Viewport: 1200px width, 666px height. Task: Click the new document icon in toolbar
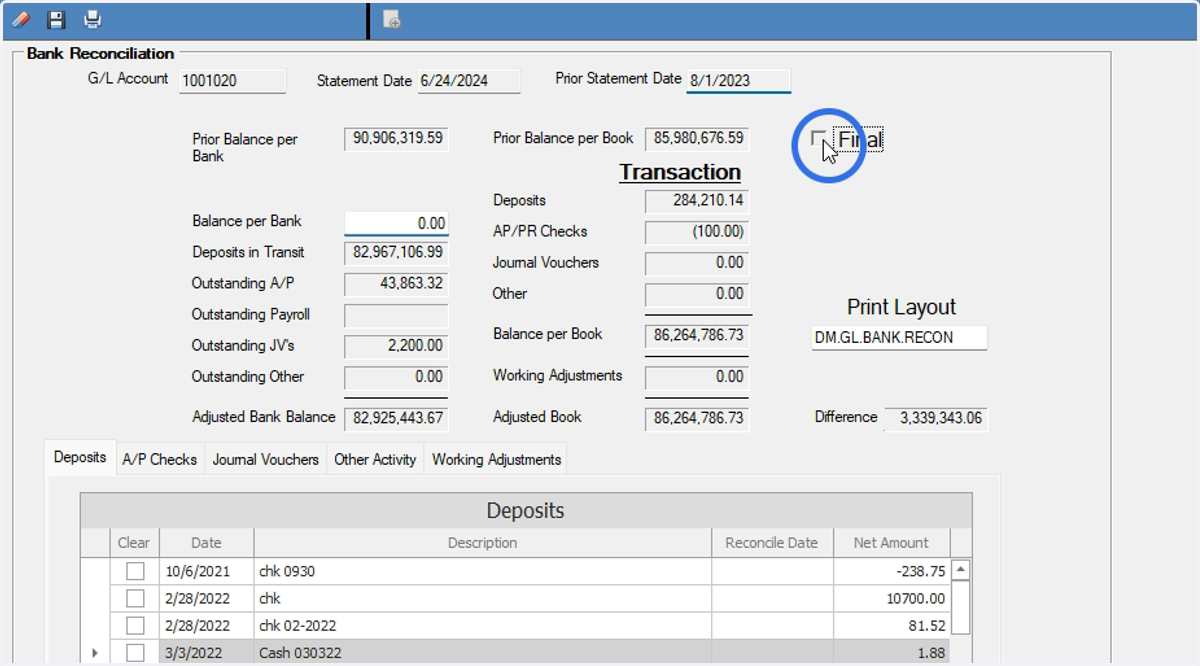point(392,20)
